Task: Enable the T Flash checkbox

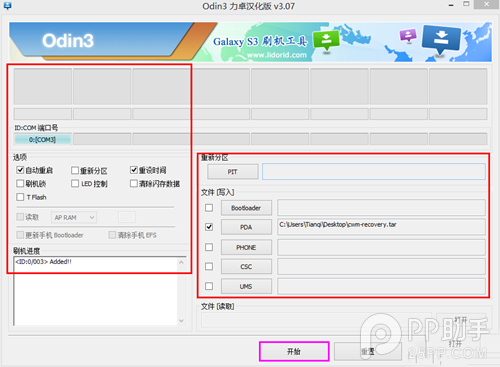Action: point(20,197)
